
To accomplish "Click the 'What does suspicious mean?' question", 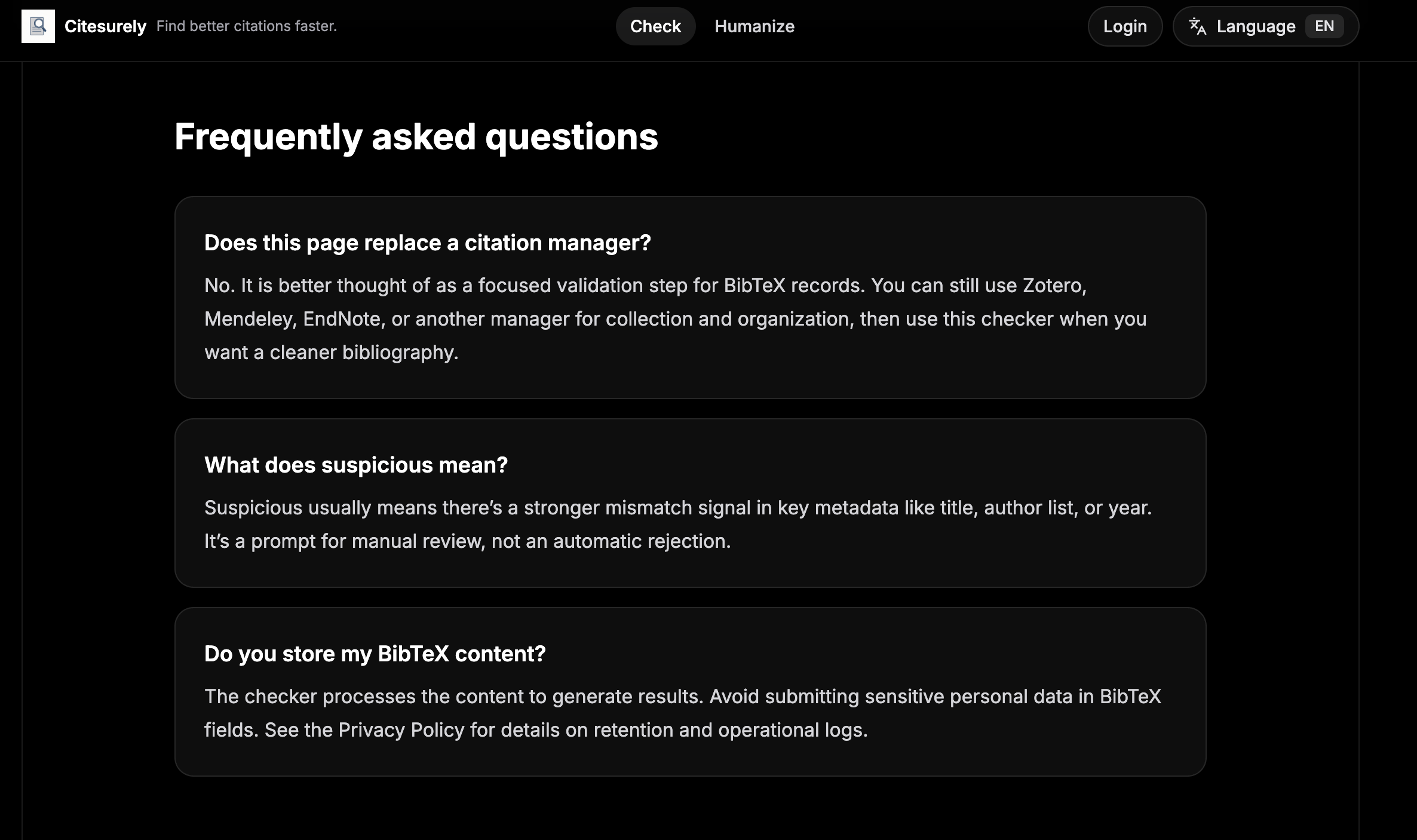I will pos(355,465).
